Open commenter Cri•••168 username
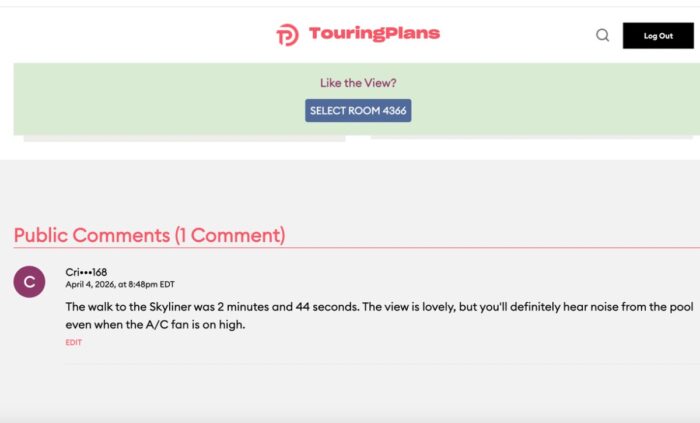 pyautogui.click(x=86, y=272)
